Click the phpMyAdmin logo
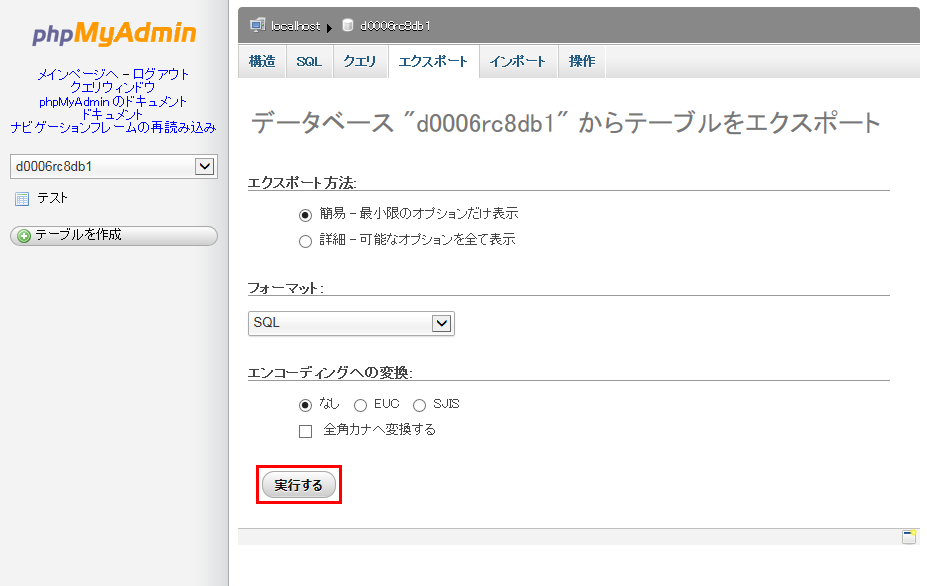 [113, 33]
